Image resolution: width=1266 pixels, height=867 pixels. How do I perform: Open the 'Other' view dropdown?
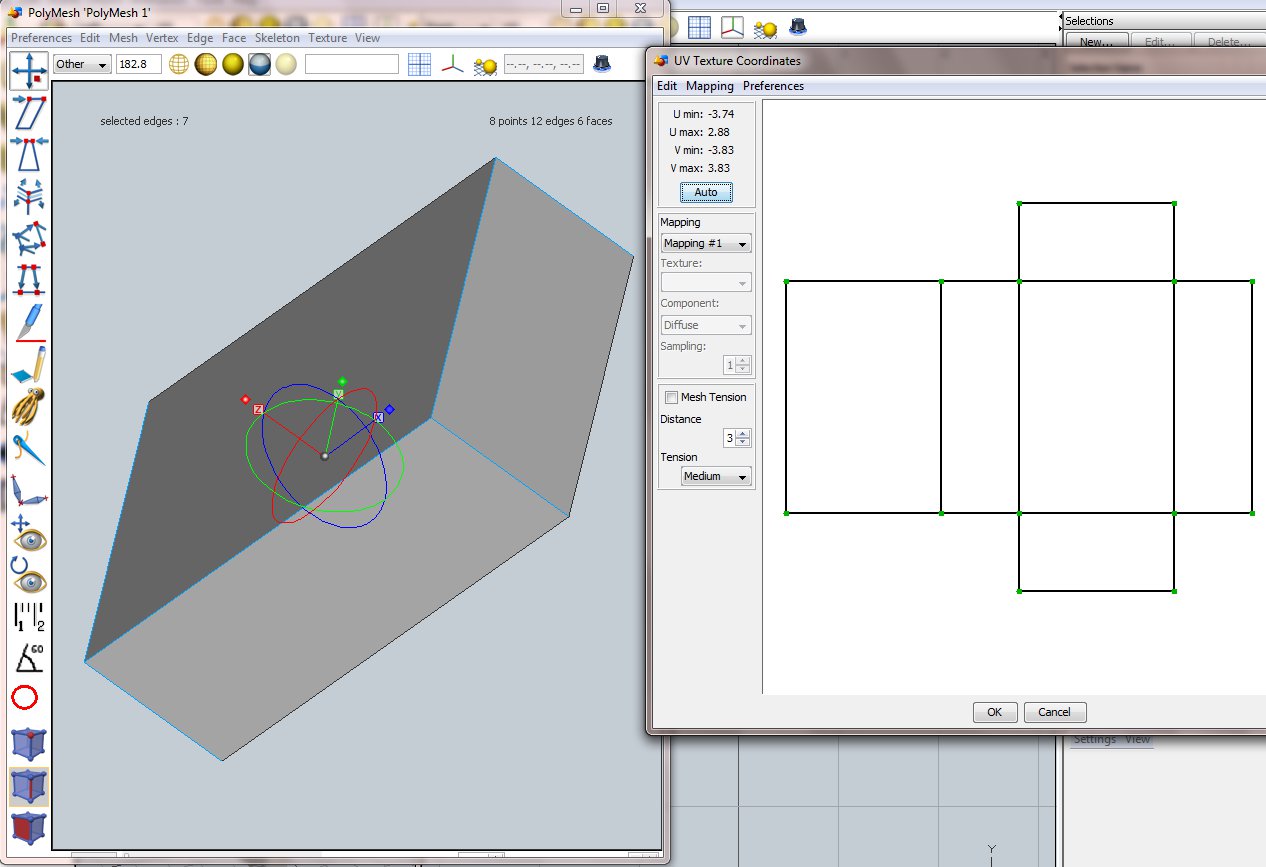(x=82, y=64)
